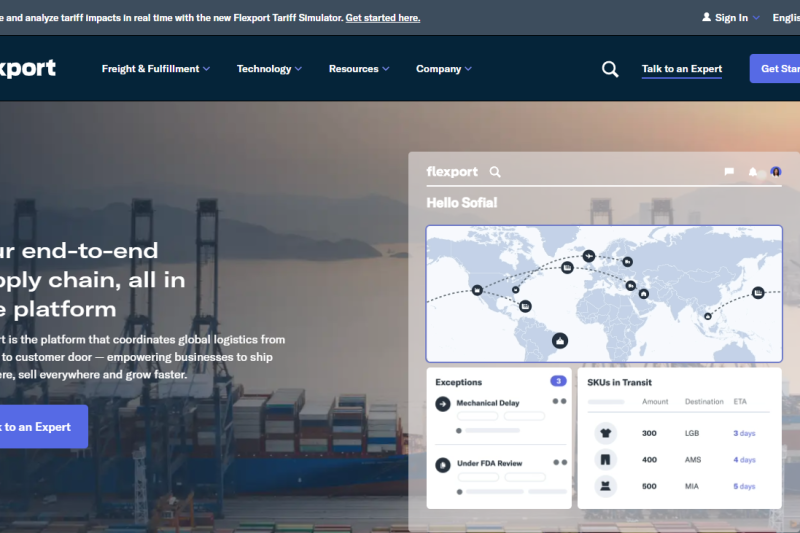Screen dimensions: 800x533
Task: Expand the Freight & Fulfillment menu
Action: (x=156, y=69)
